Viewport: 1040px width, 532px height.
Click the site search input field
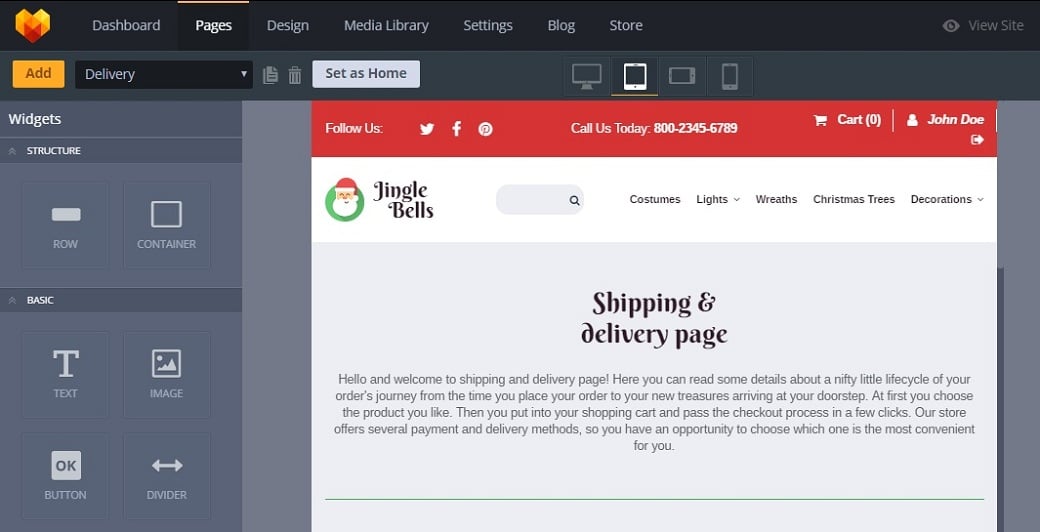pyautogui.click(x=532, y=200)
